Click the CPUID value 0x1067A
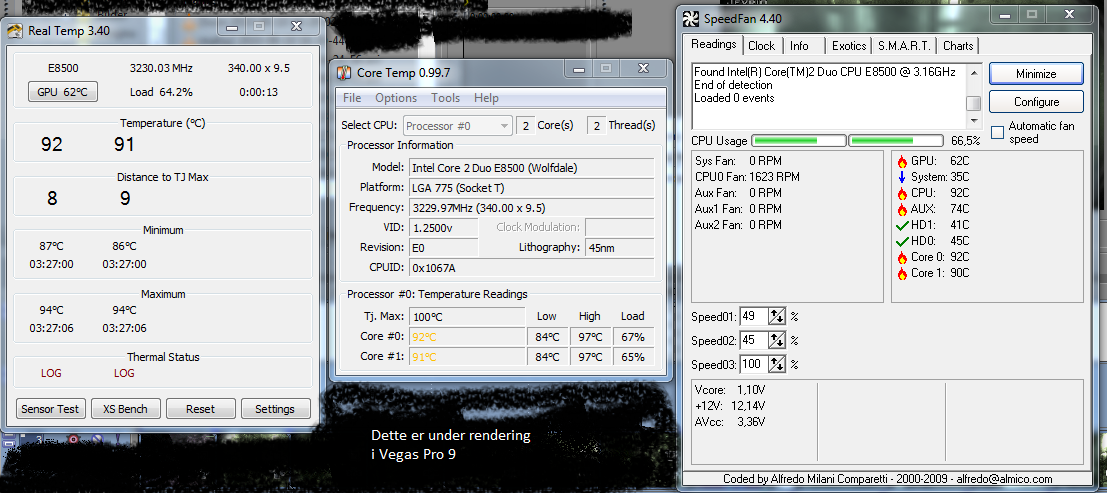The height and width of the screenshot is (493, 1107). pos(531,268)
